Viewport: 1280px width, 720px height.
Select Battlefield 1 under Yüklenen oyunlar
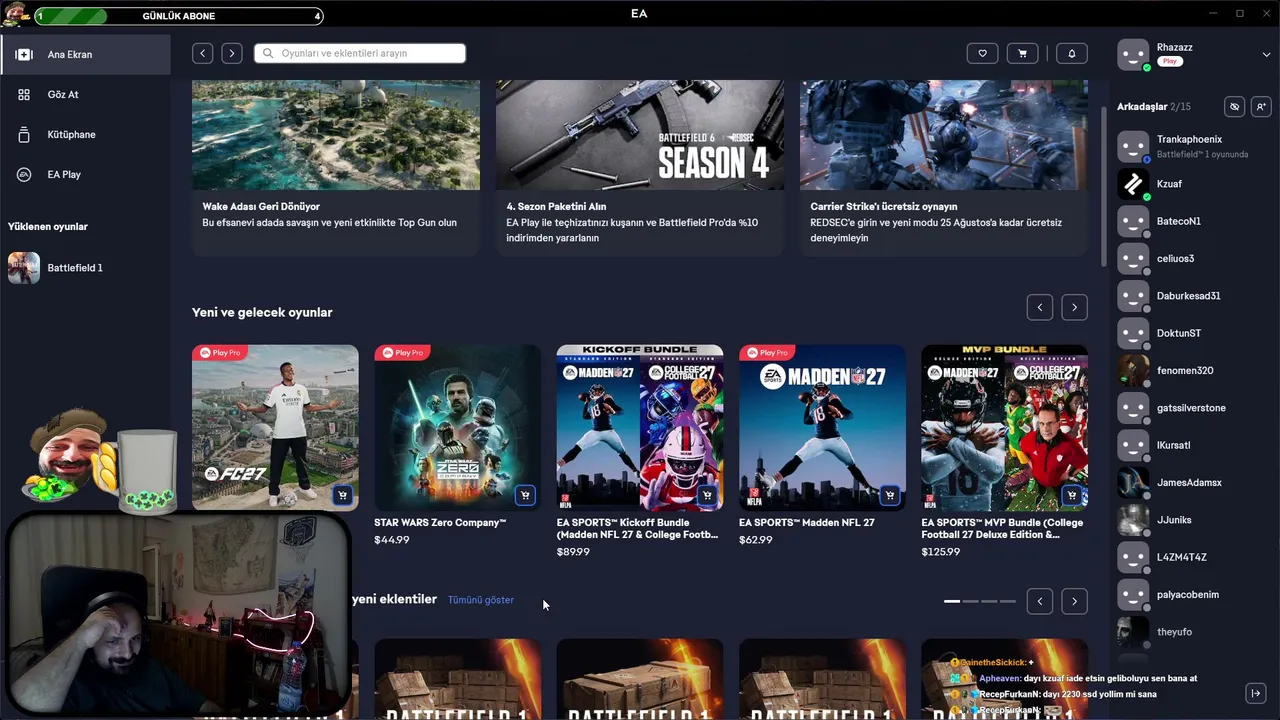[85, 268]
